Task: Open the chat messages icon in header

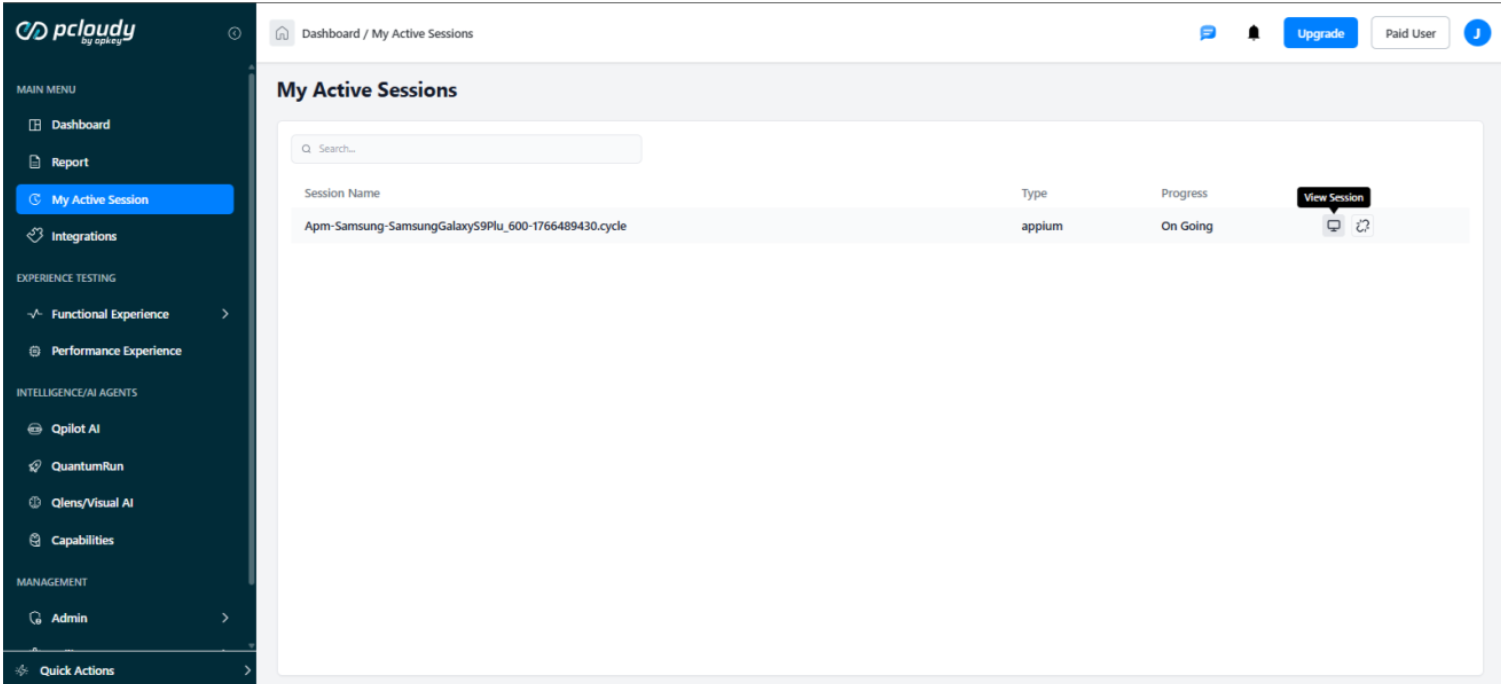Action: 1207,33
